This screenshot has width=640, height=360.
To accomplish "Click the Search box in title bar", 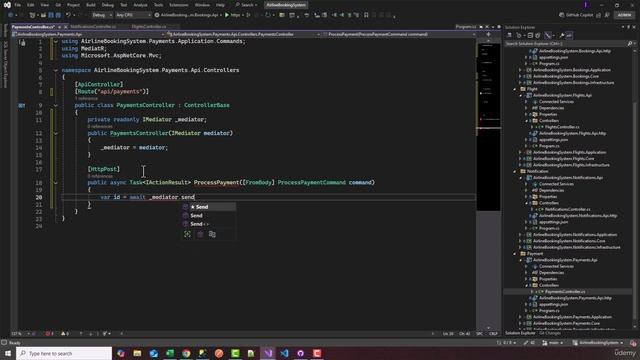I will pyautogui.click(x=246, y=5).
